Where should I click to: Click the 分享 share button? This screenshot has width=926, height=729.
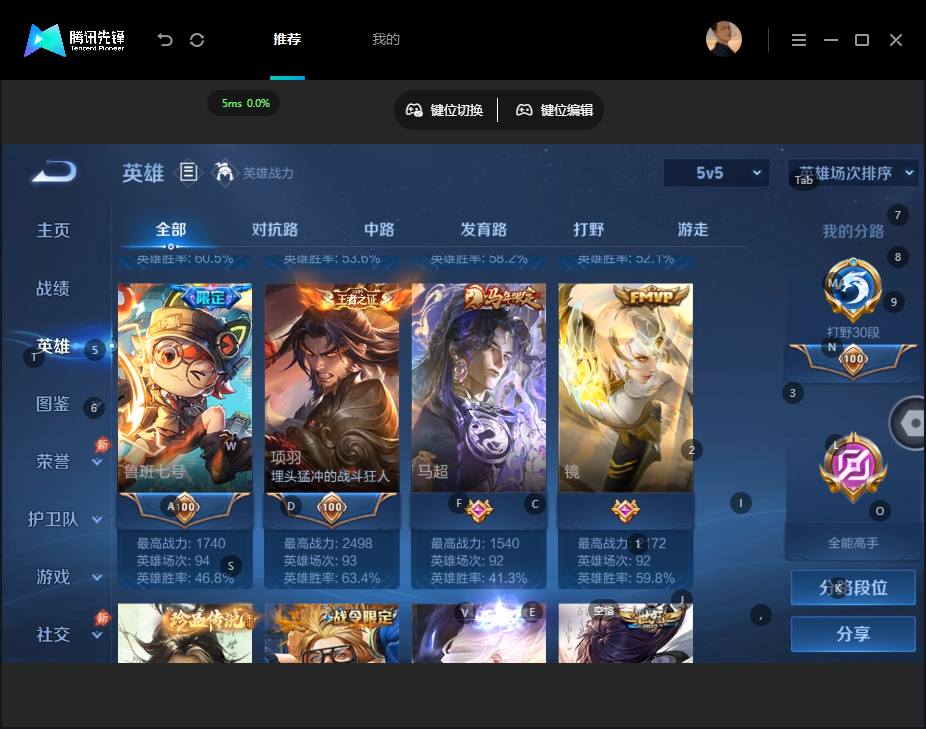853,634
